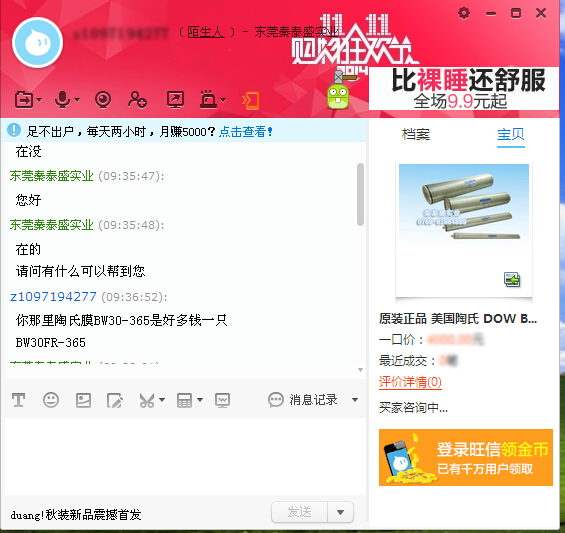Click the 买家咨询中... status text
The height and width of the screenshot is (533, 565).
413,408
